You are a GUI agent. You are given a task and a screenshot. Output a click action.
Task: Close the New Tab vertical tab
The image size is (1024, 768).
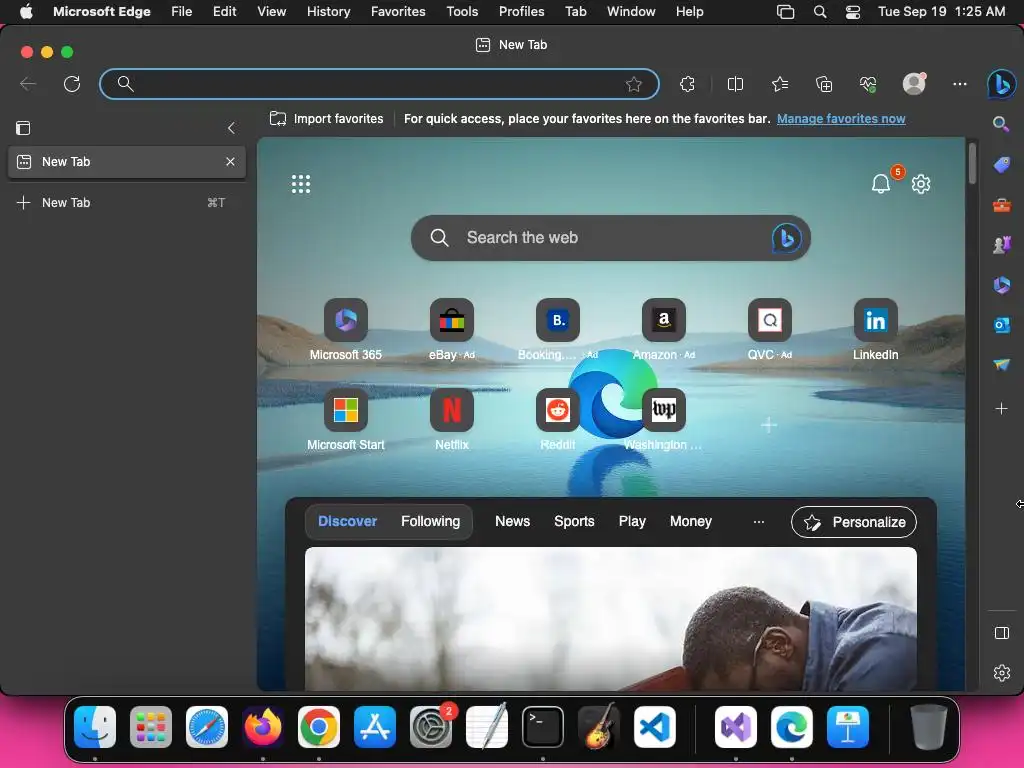point(230,161)
